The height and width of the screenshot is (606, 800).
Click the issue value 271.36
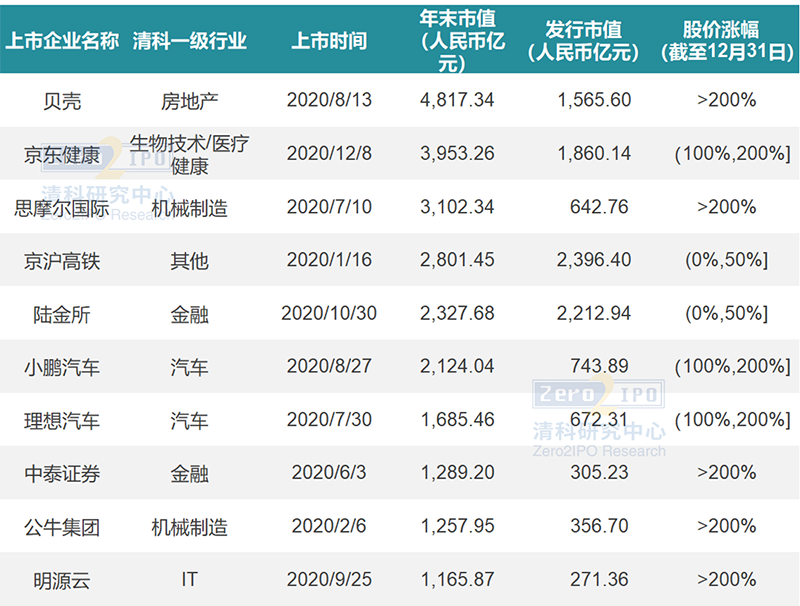(599, 579)
